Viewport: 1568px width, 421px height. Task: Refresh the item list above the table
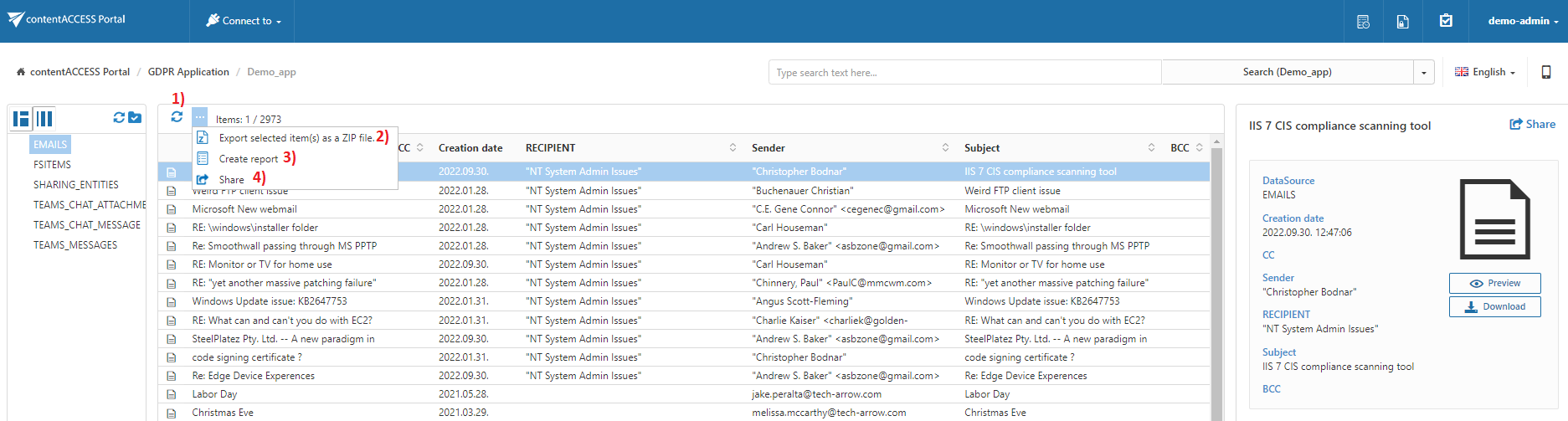pos(177,117)
